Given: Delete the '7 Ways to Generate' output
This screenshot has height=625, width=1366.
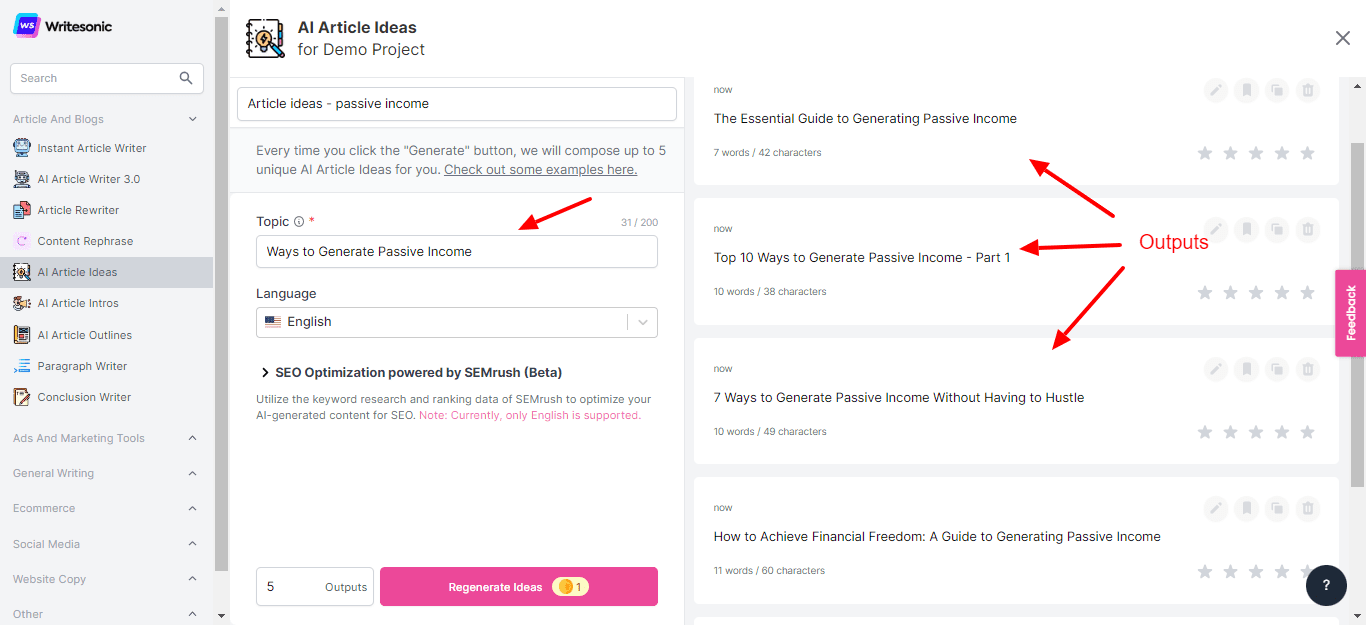Looking at the screenshot, I should click(x=1307, y=370).
